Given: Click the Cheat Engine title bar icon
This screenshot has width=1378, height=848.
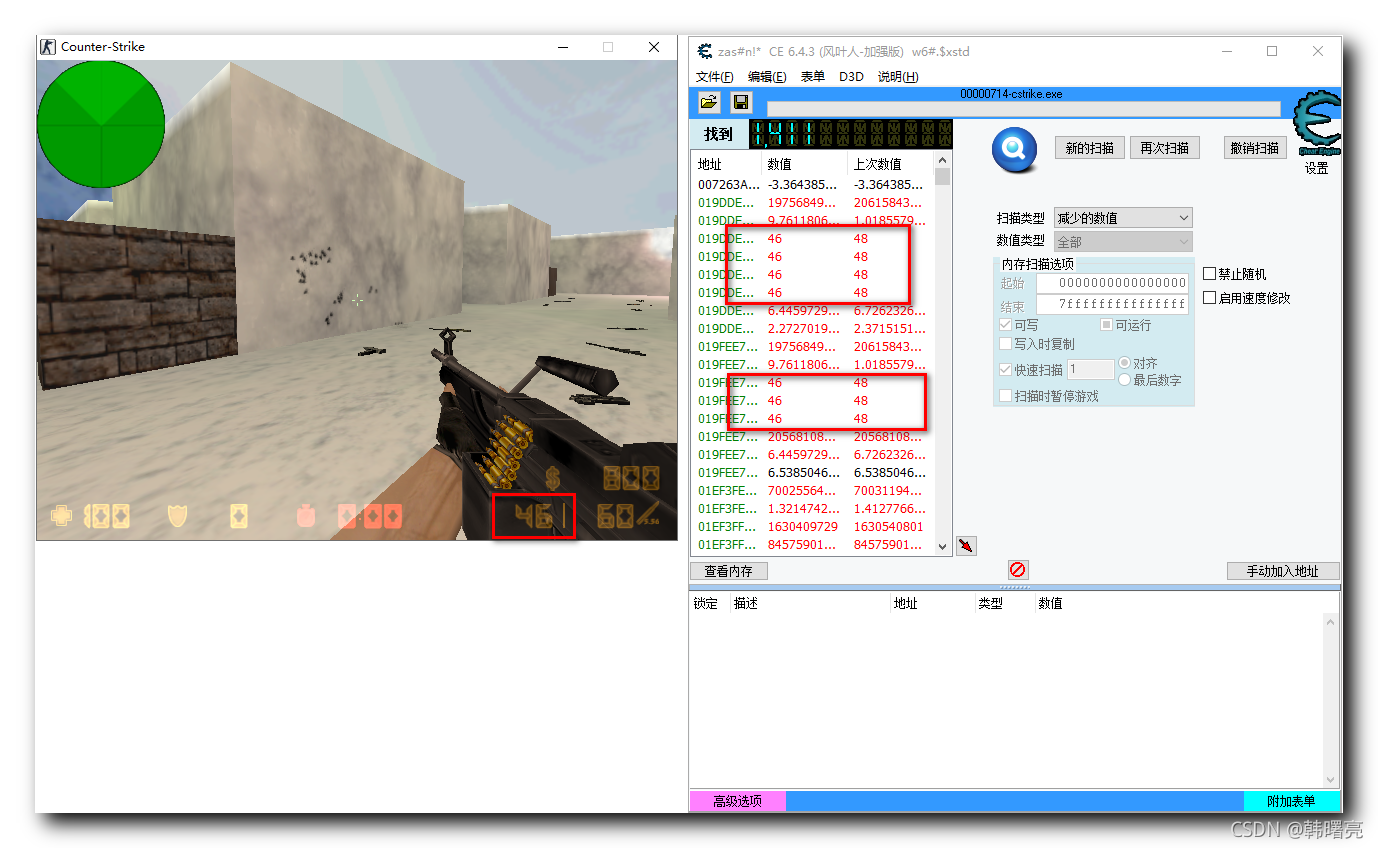Looking at the screenshot, I should click(x=703, y=51).
